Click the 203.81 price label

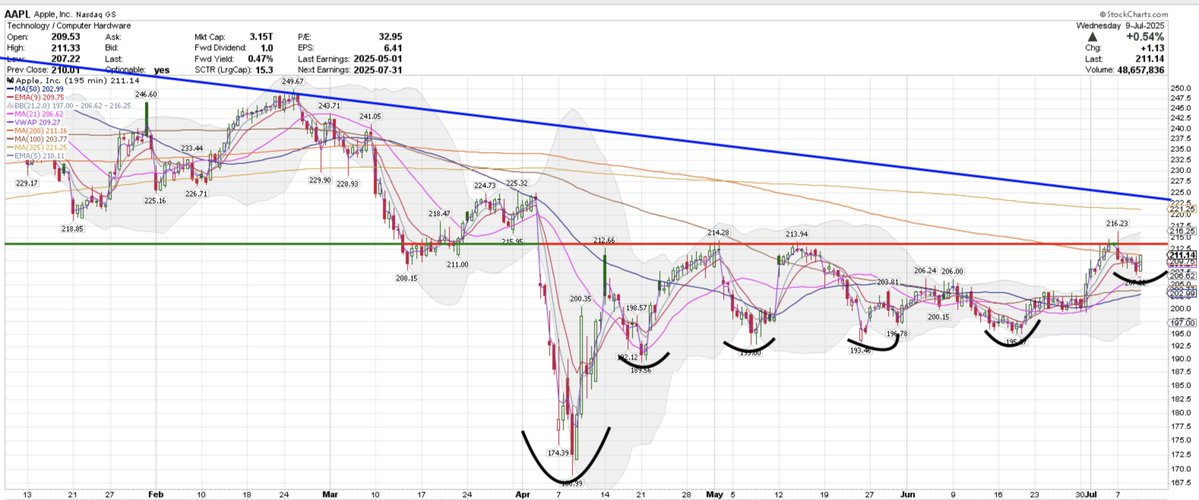click(x=887, y=283)
